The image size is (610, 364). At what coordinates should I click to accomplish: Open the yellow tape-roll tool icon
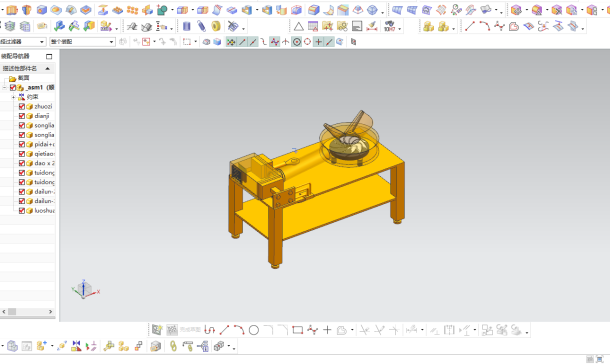pos(216,26)
